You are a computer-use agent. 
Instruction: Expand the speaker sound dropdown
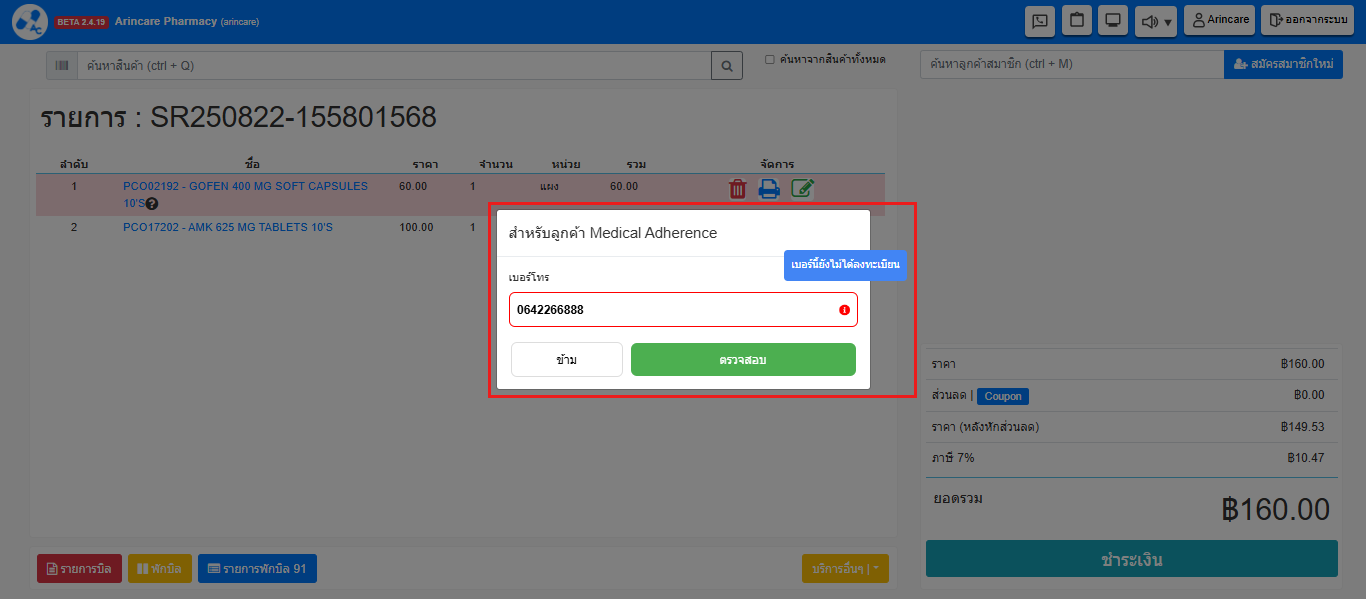point(1156,21)
